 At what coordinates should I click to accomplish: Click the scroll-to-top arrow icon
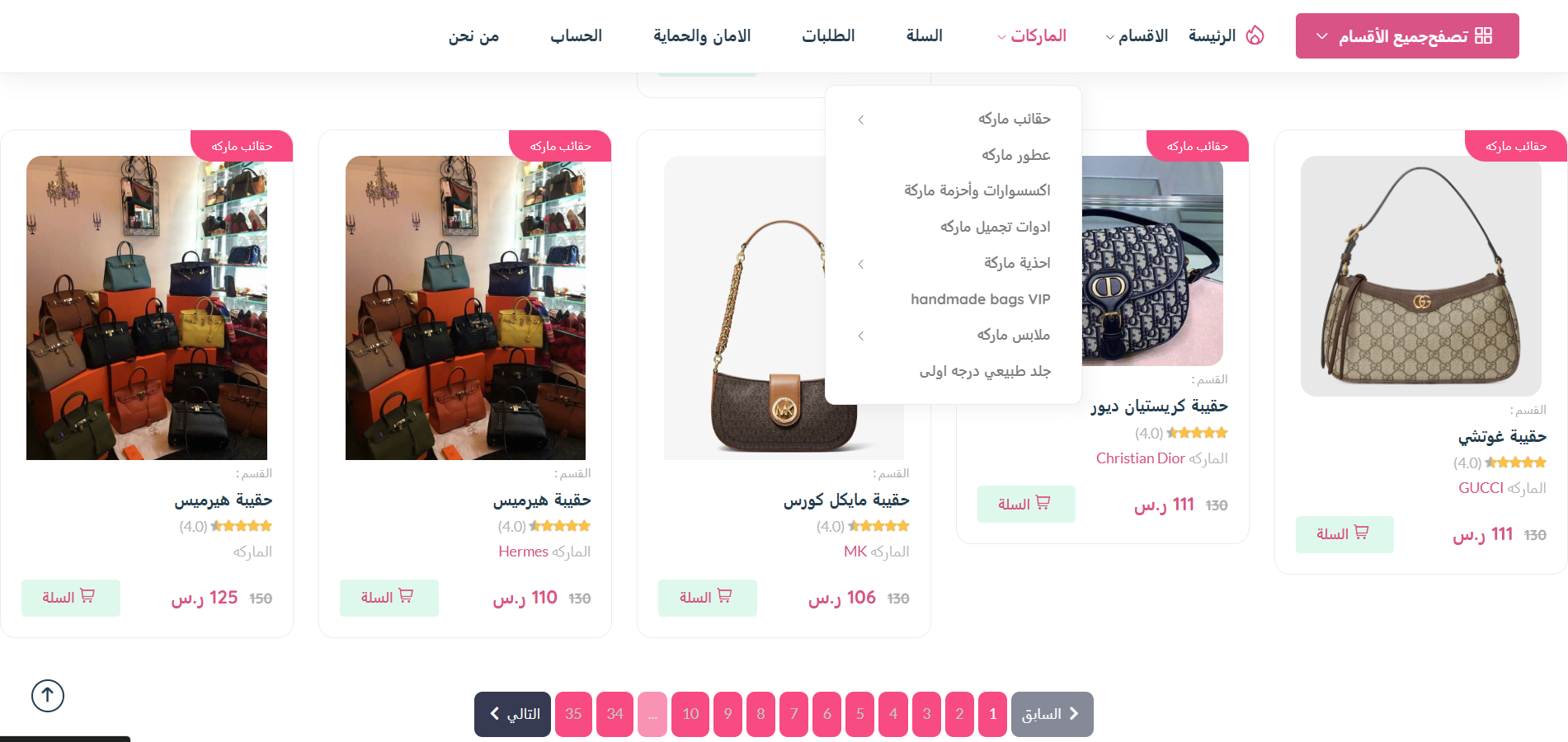pyautogui.click(x=48, y=695)
